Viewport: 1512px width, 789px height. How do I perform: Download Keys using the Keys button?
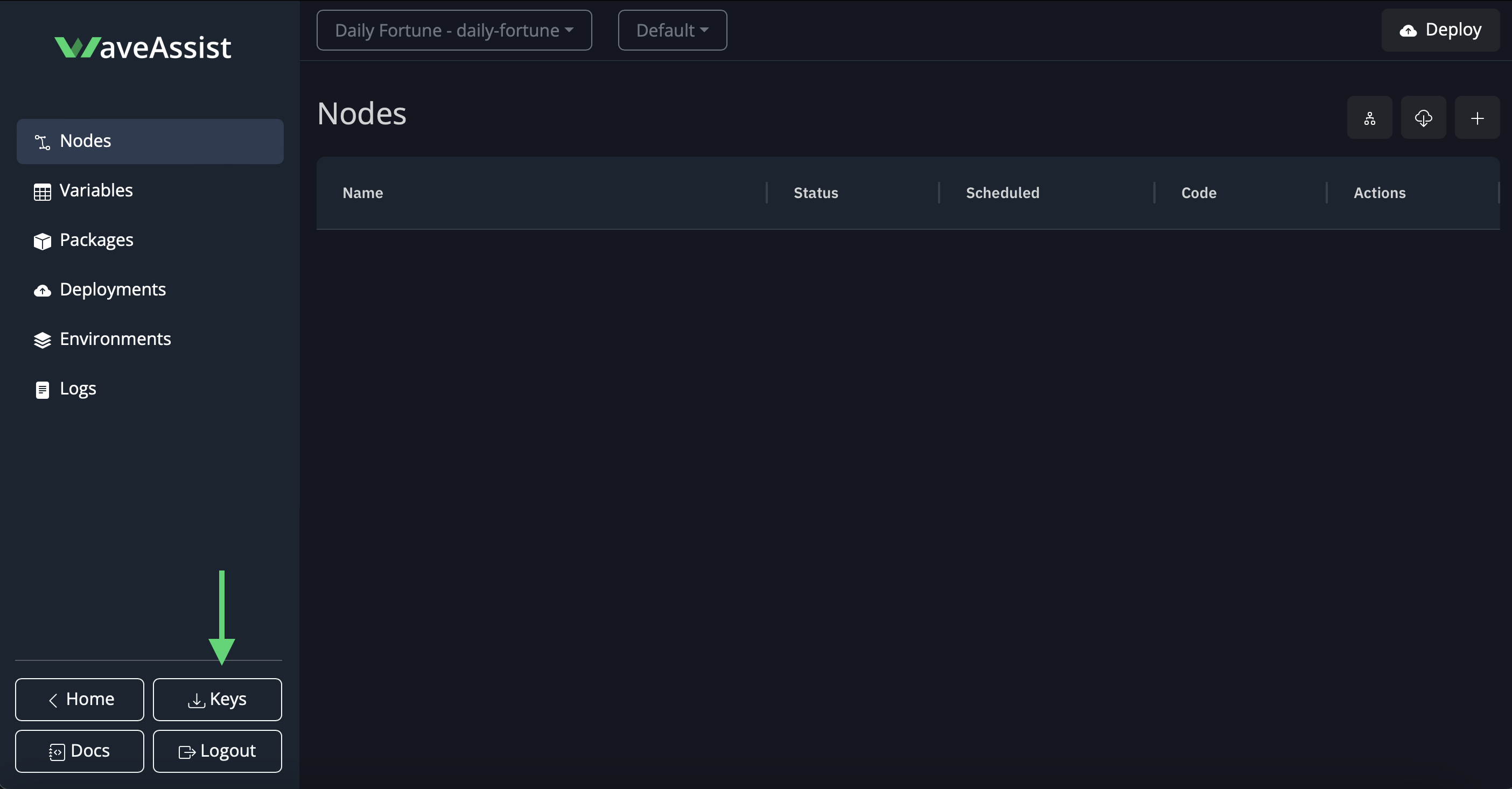tap(217, 699)
